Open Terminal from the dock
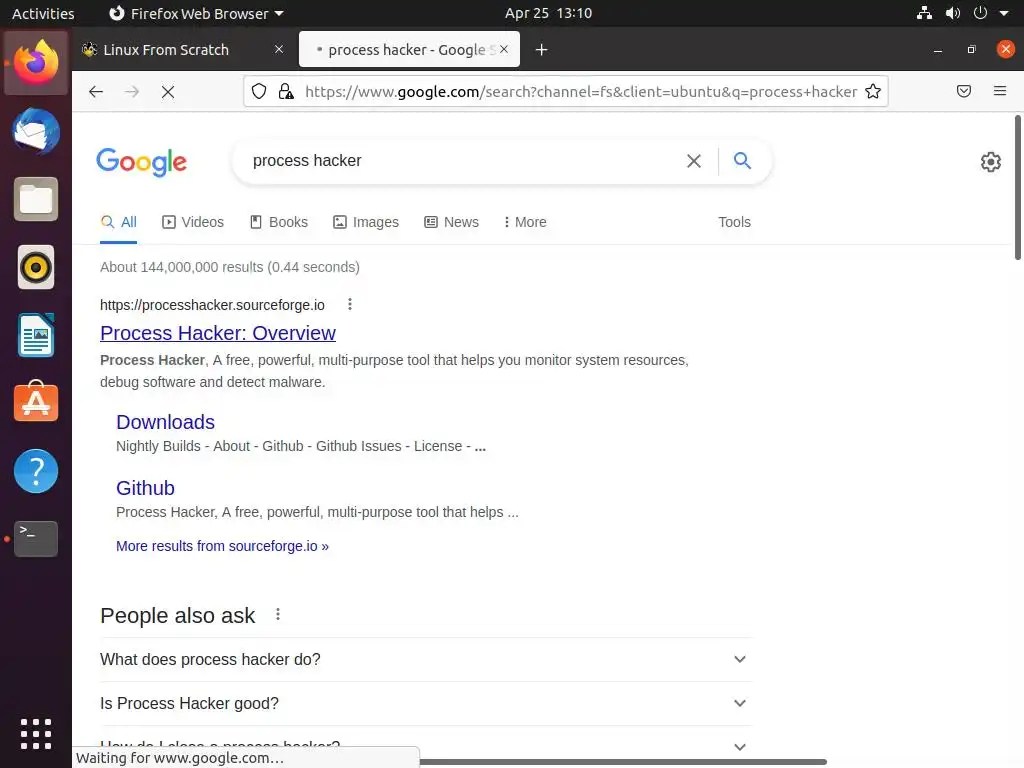The width and height of the screenshot is (1024, 768). 36,539
